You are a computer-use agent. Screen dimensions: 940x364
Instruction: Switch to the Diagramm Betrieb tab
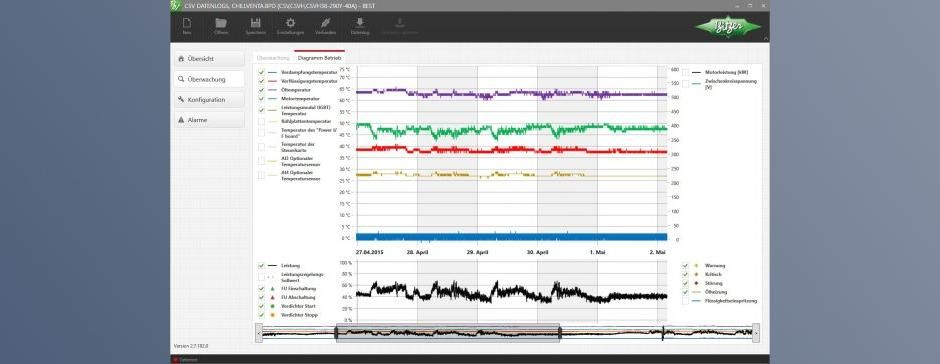coord(320,58)
